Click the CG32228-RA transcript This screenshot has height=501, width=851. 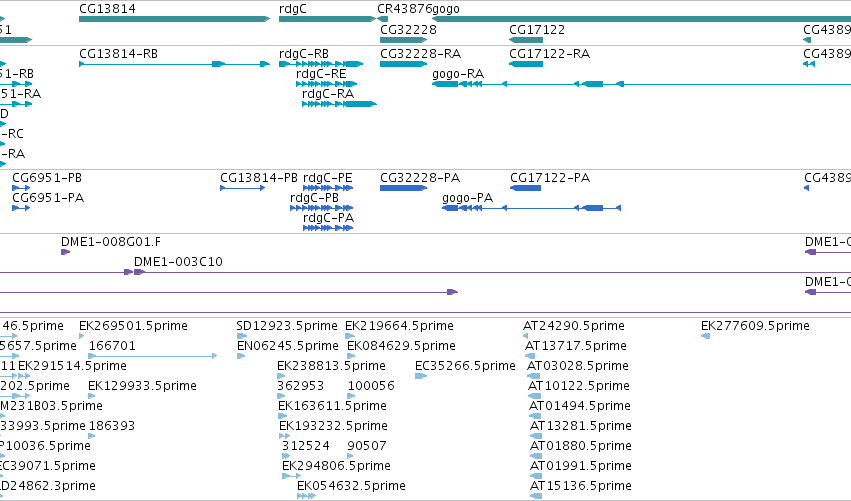[x=404, y=64]
